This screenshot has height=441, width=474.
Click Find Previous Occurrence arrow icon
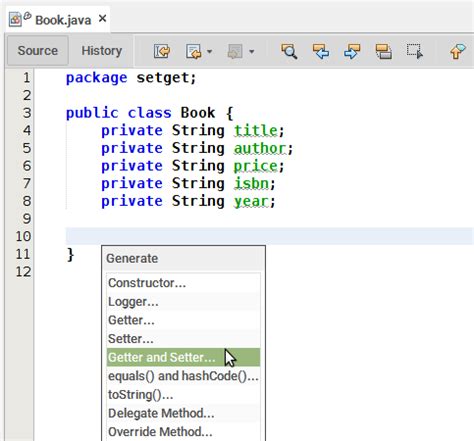(x=321, y=52)
